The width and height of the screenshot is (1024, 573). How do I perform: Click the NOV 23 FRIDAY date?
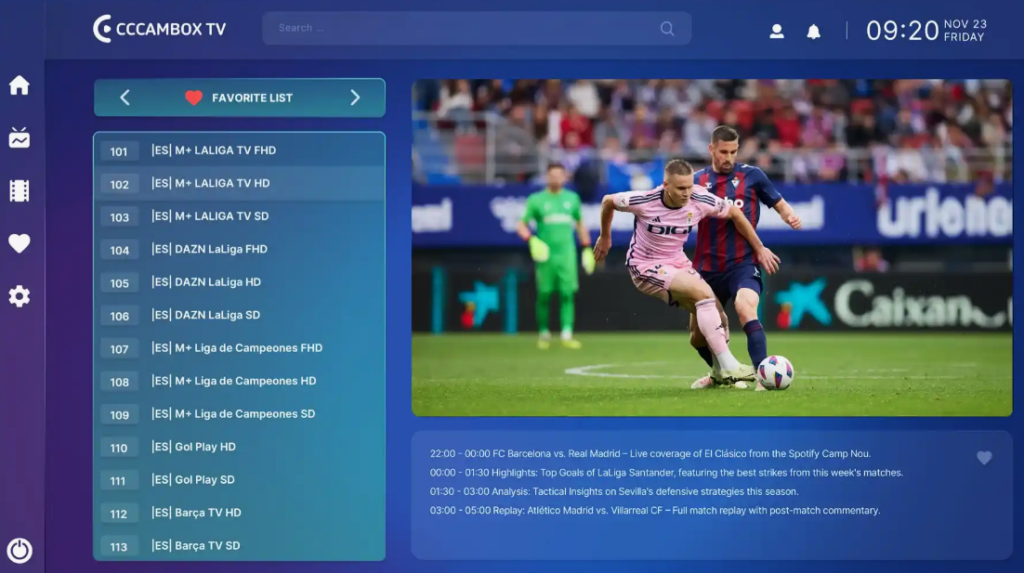(965, 31)
